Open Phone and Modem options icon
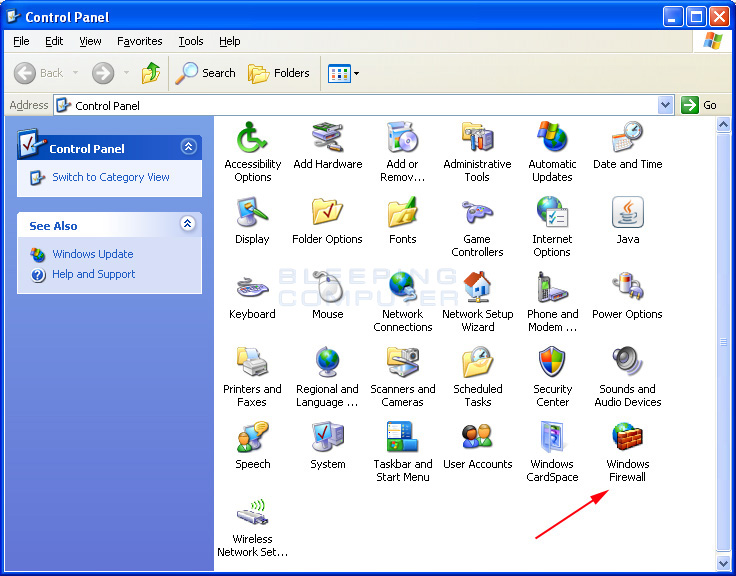 click(552, 288)
